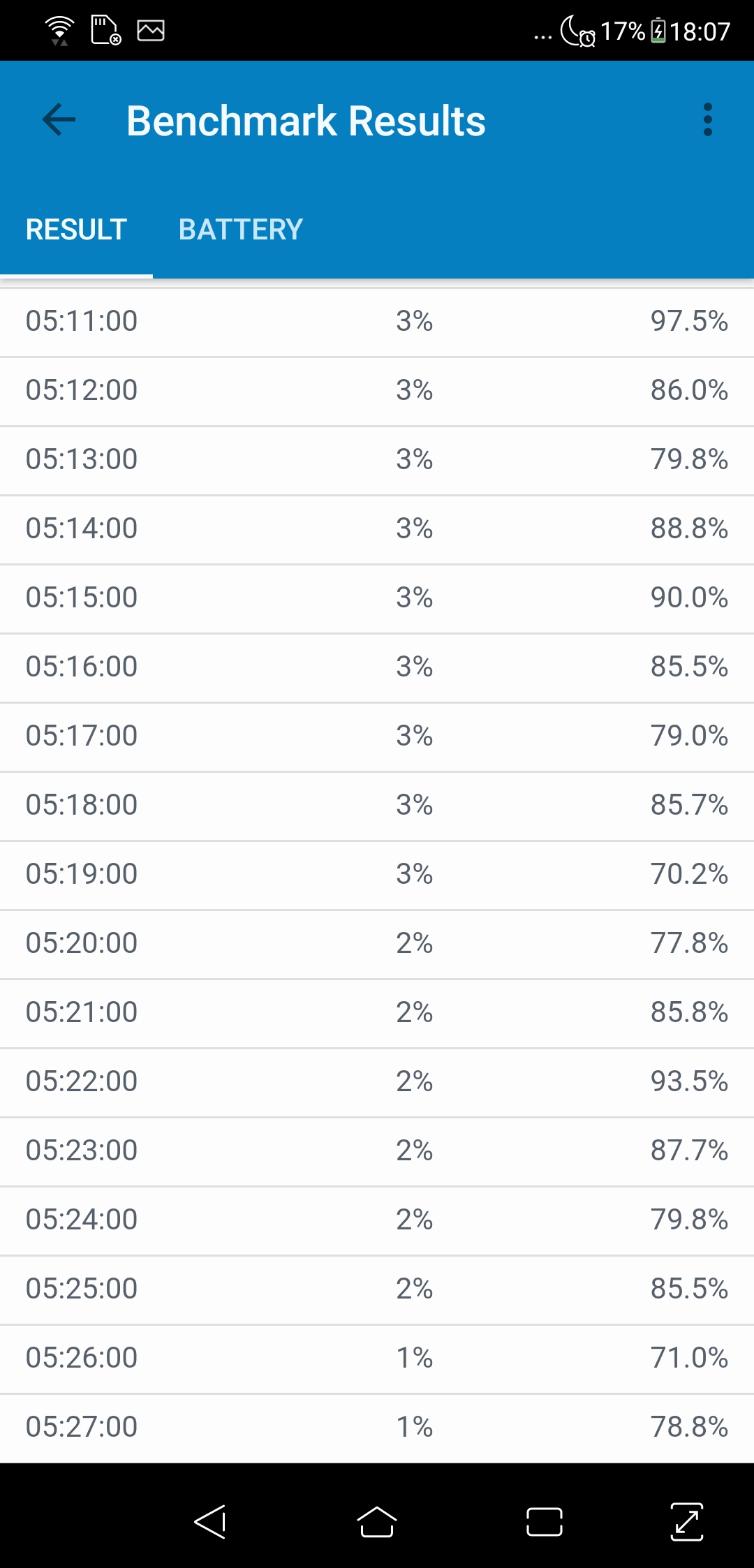Select the 05:26:00 row with 71.0%
The image size is (754, 1568).
point(377,1358)
